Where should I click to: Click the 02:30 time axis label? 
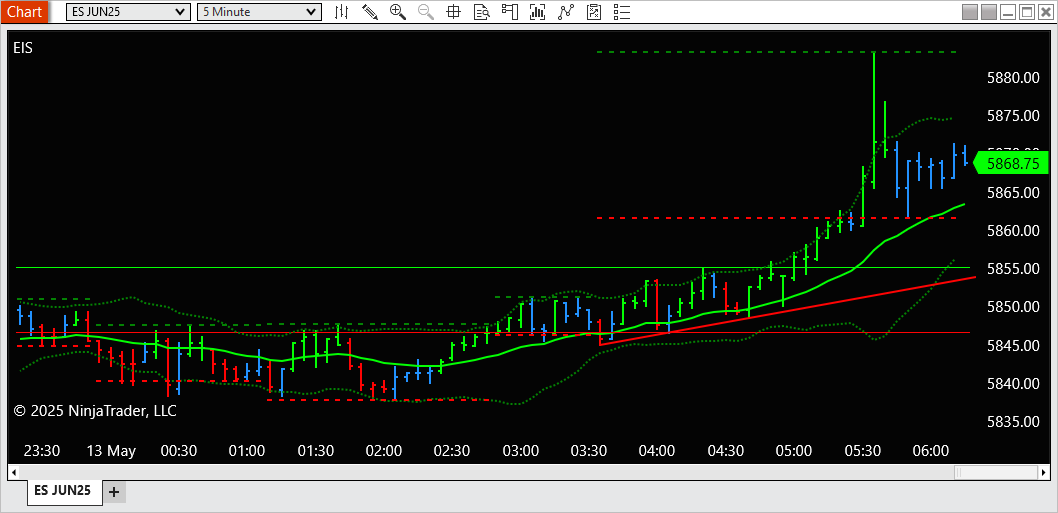coord(452,451)
